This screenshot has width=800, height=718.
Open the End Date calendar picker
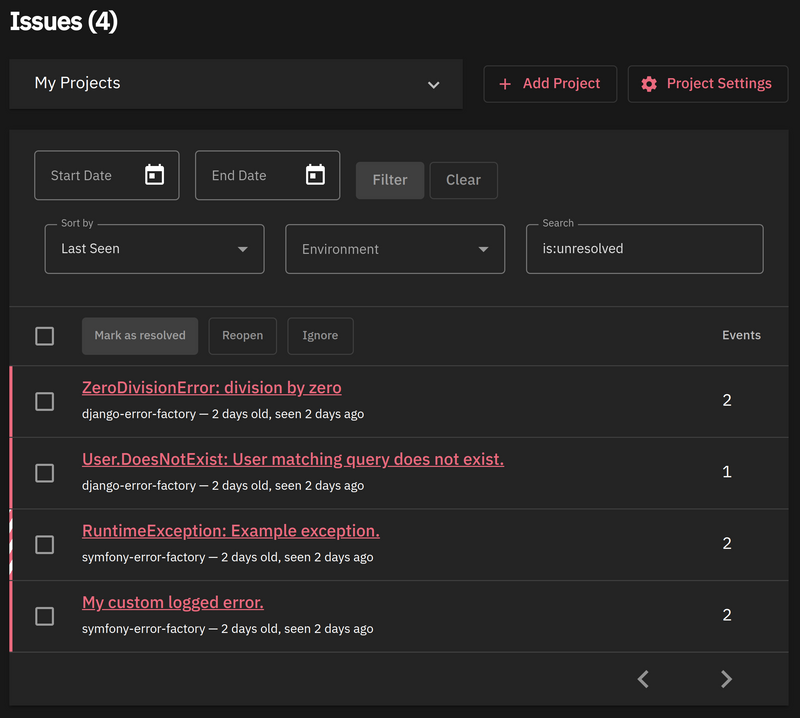[315, 174]
